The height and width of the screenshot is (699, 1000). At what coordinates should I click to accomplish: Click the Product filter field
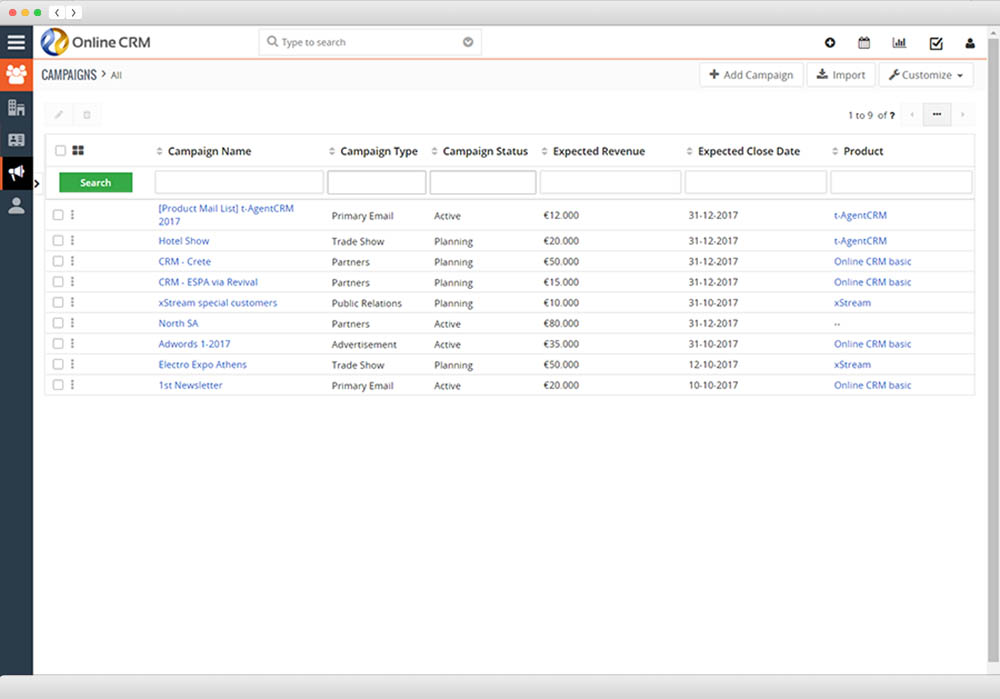click(901, 182)
